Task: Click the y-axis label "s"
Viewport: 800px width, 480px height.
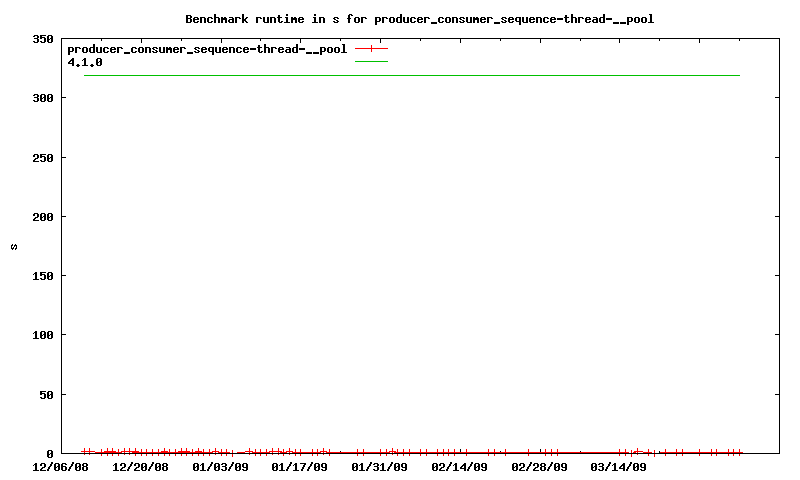Action: (13, 246)
